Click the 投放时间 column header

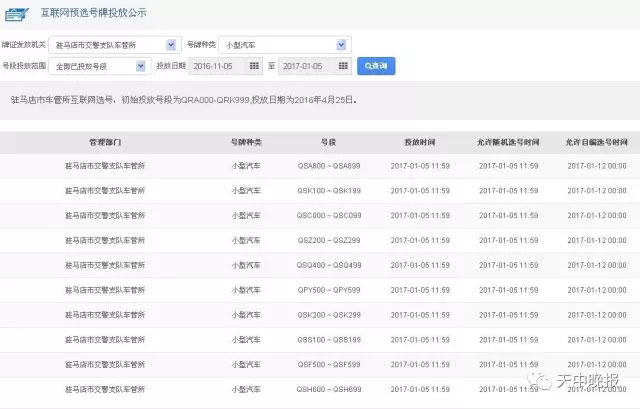tap(420, 142)
